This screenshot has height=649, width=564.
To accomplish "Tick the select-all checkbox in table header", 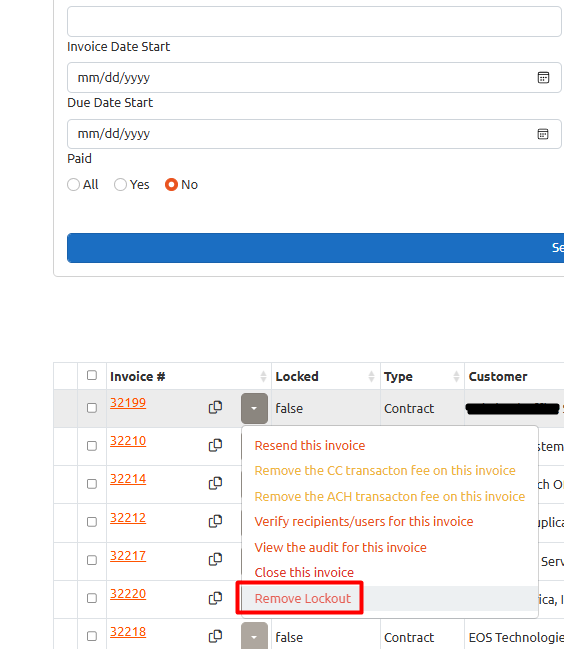I will [x=92, y=375].
